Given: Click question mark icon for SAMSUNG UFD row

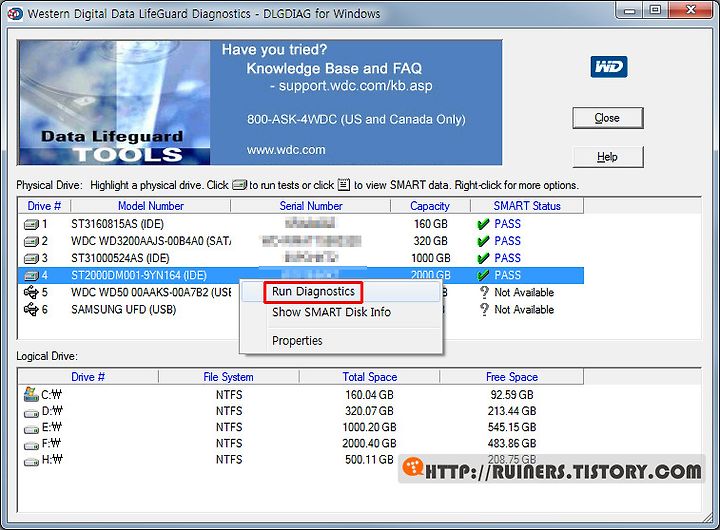Looking at the screenshot, I should click(x=484, y=309).
